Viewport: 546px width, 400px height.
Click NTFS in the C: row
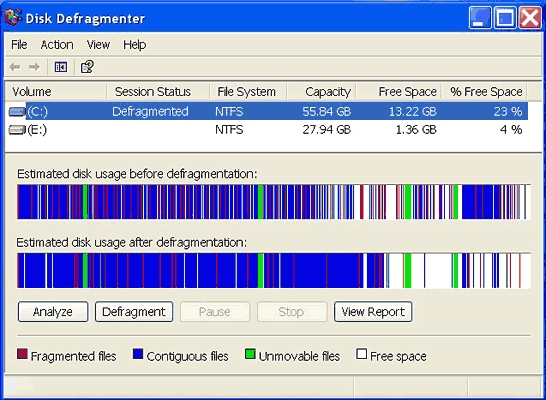229,111
